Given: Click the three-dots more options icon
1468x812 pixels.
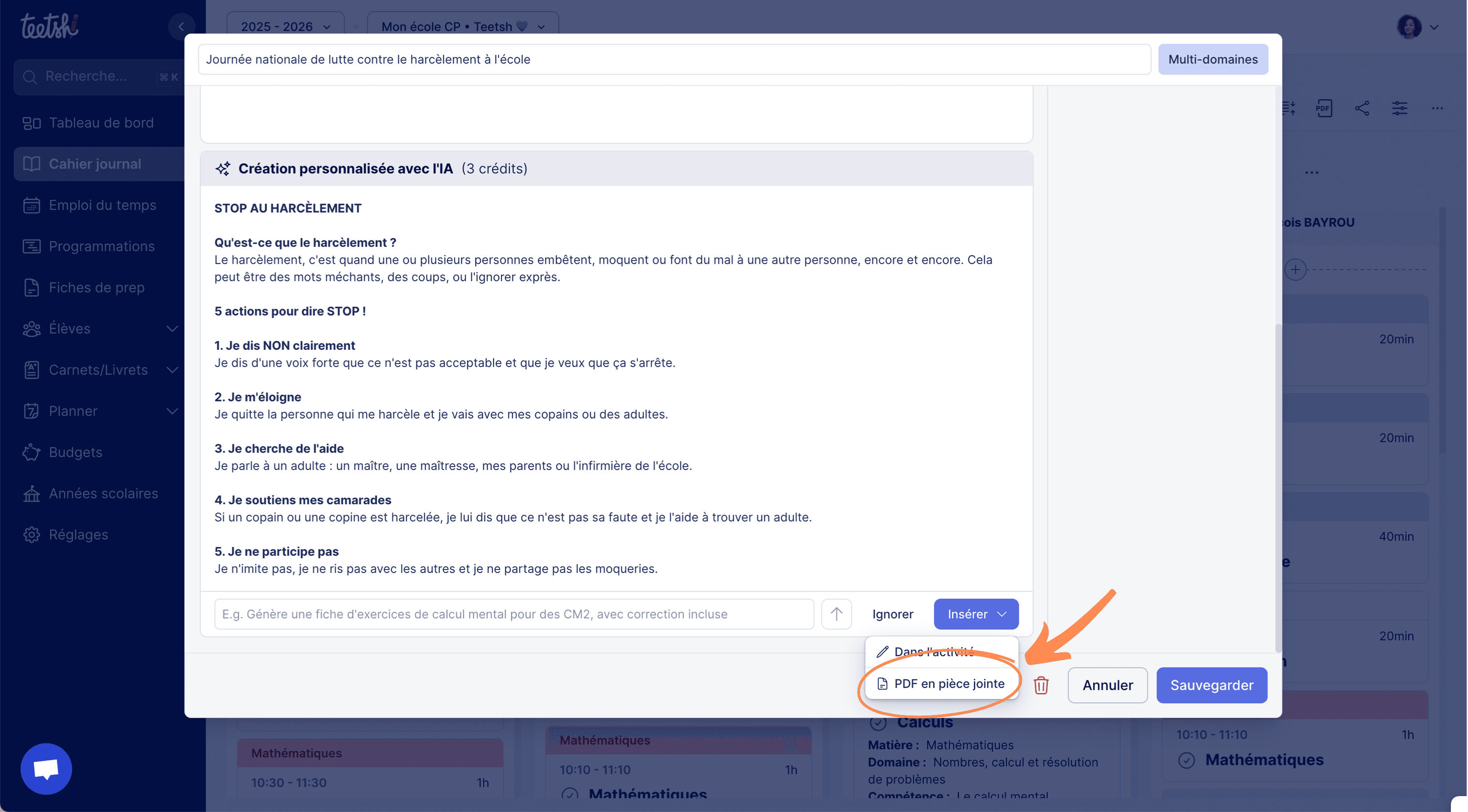Looking at the screenshot, I should point(1437,108).
